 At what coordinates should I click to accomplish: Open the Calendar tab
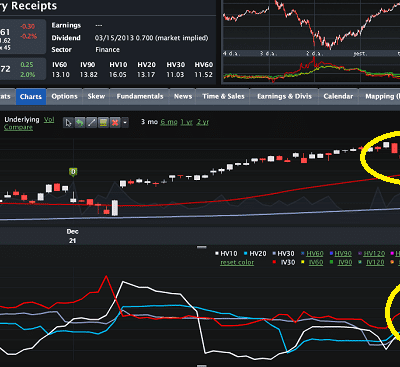pyautogui.click(x=338, y=97)
